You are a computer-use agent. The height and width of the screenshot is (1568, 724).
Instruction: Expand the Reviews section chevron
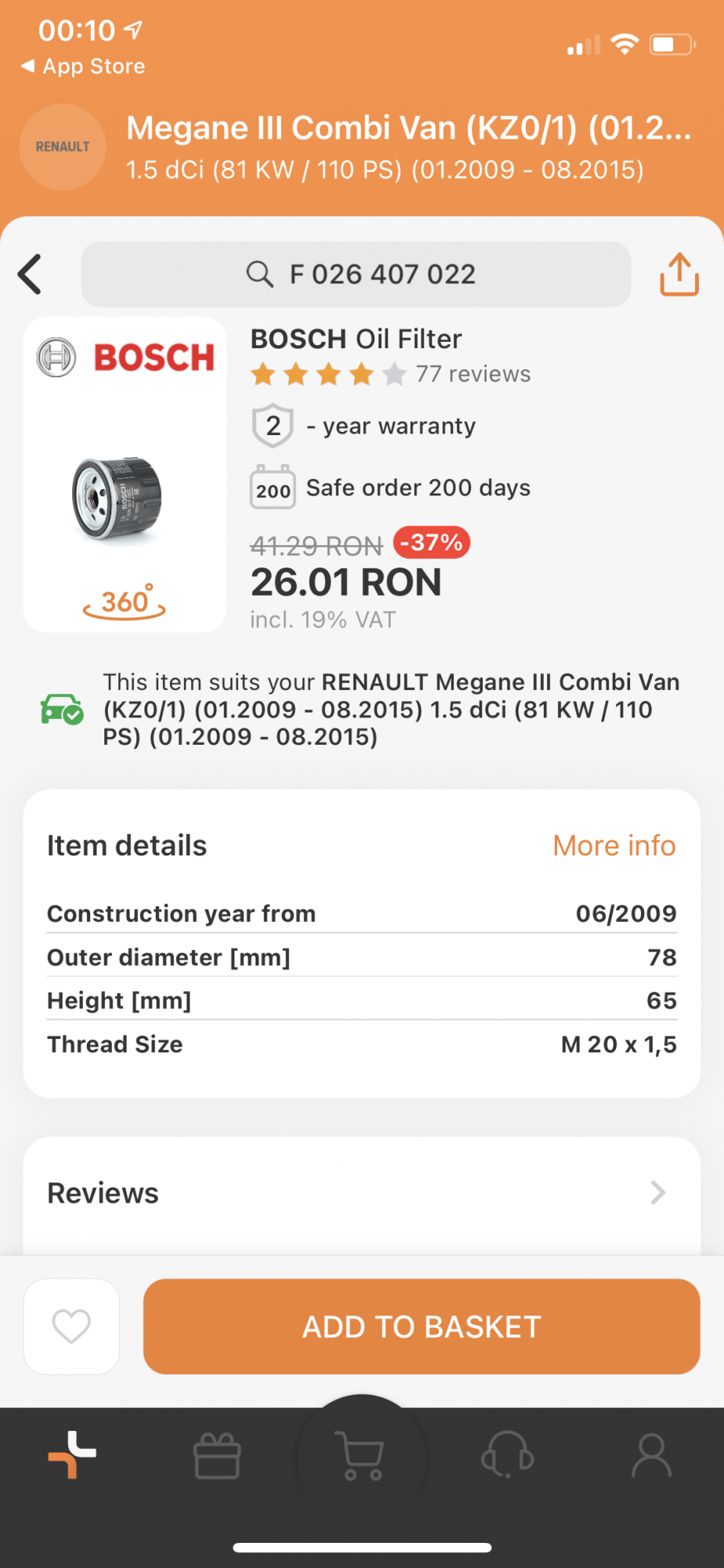[657, 1192]
